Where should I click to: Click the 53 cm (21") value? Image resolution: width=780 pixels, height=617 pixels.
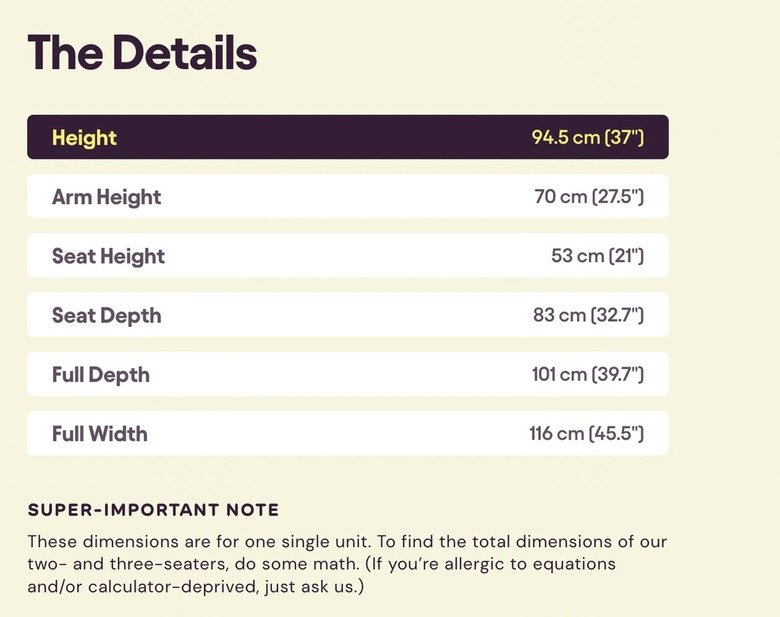597,256
